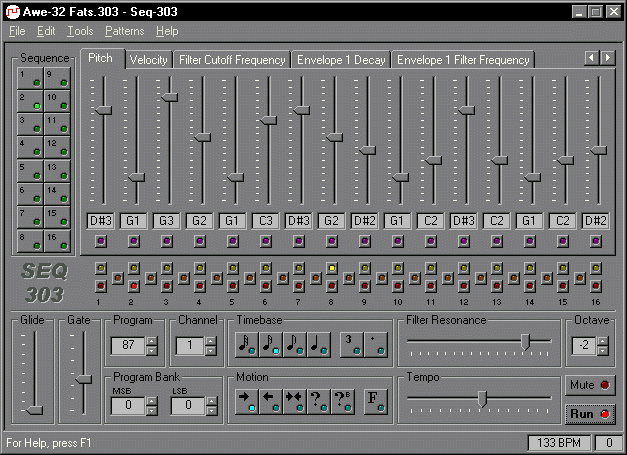Select the eighth-note timebase button
627x455 pixels.
[x=295, y=345]
